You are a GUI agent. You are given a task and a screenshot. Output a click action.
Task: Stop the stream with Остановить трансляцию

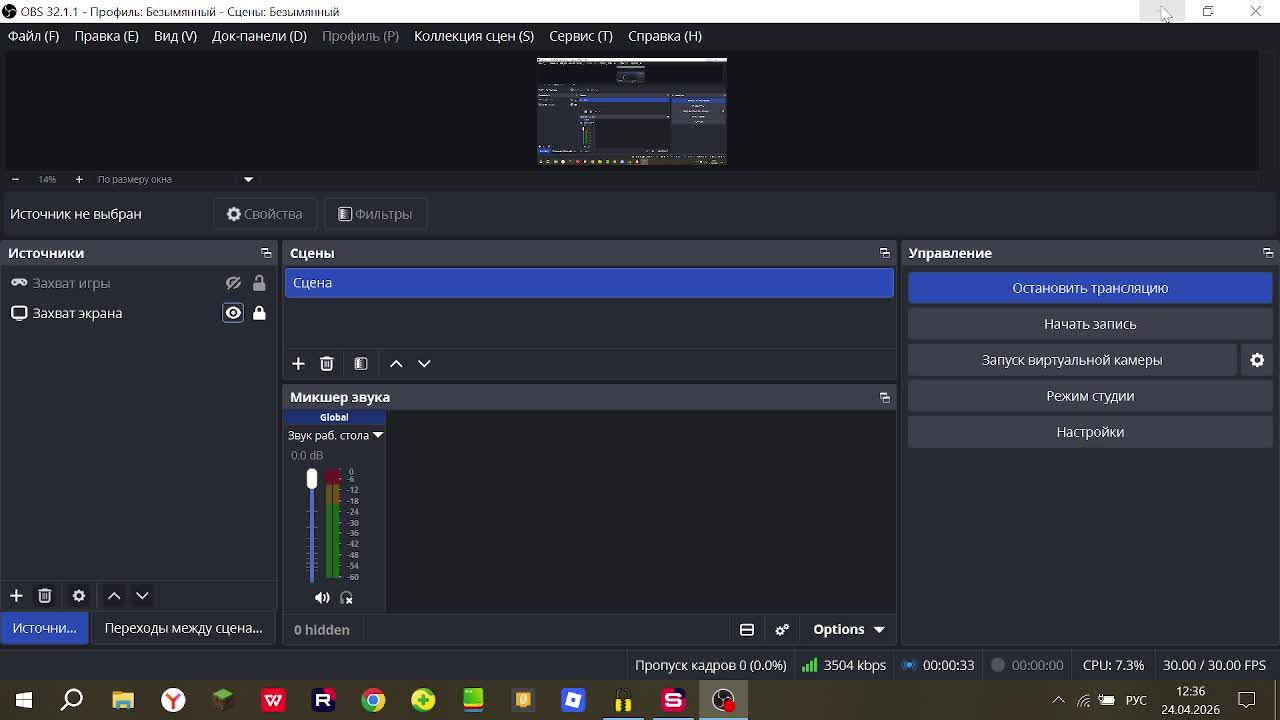point(1090,288)
